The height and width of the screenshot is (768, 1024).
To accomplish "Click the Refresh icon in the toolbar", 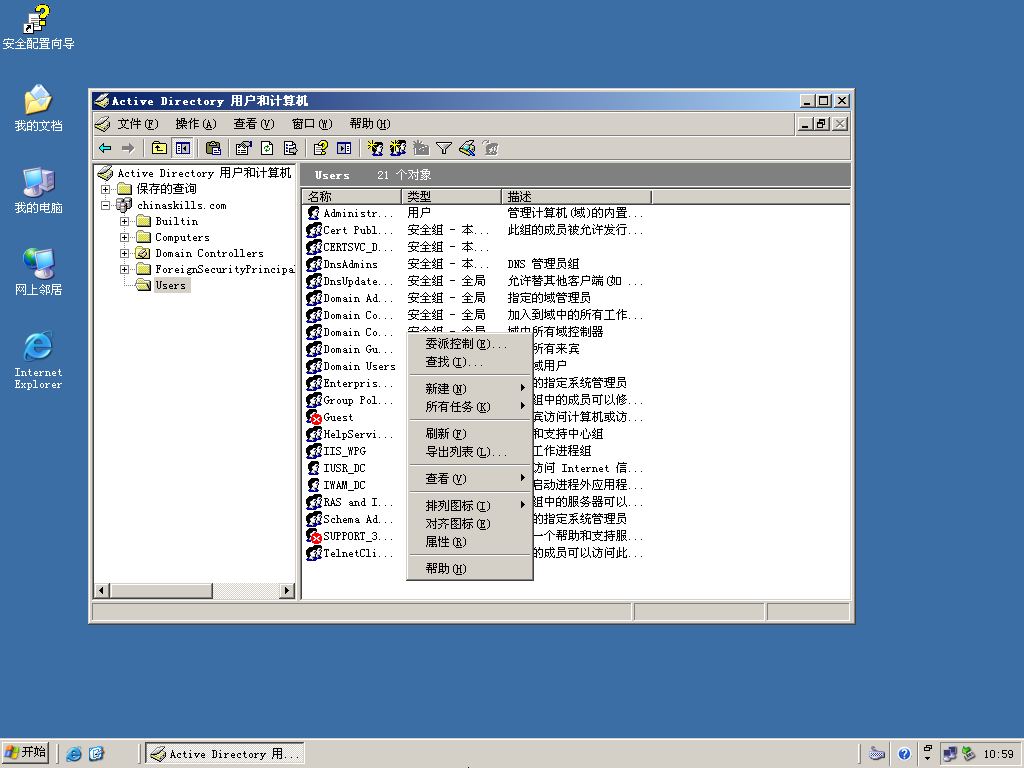I will pyautogui.click(x=267, y=148).
